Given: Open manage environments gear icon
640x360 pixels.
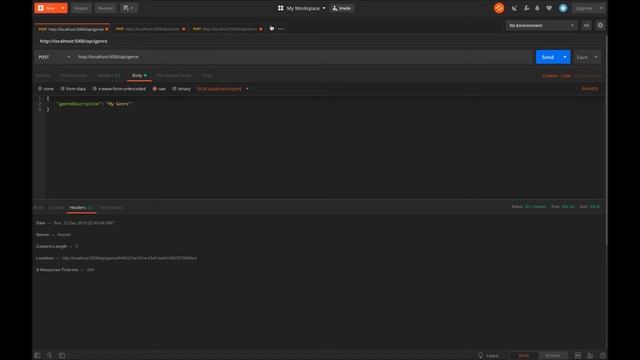Looking at the screenshot, I should click(600, 25).
